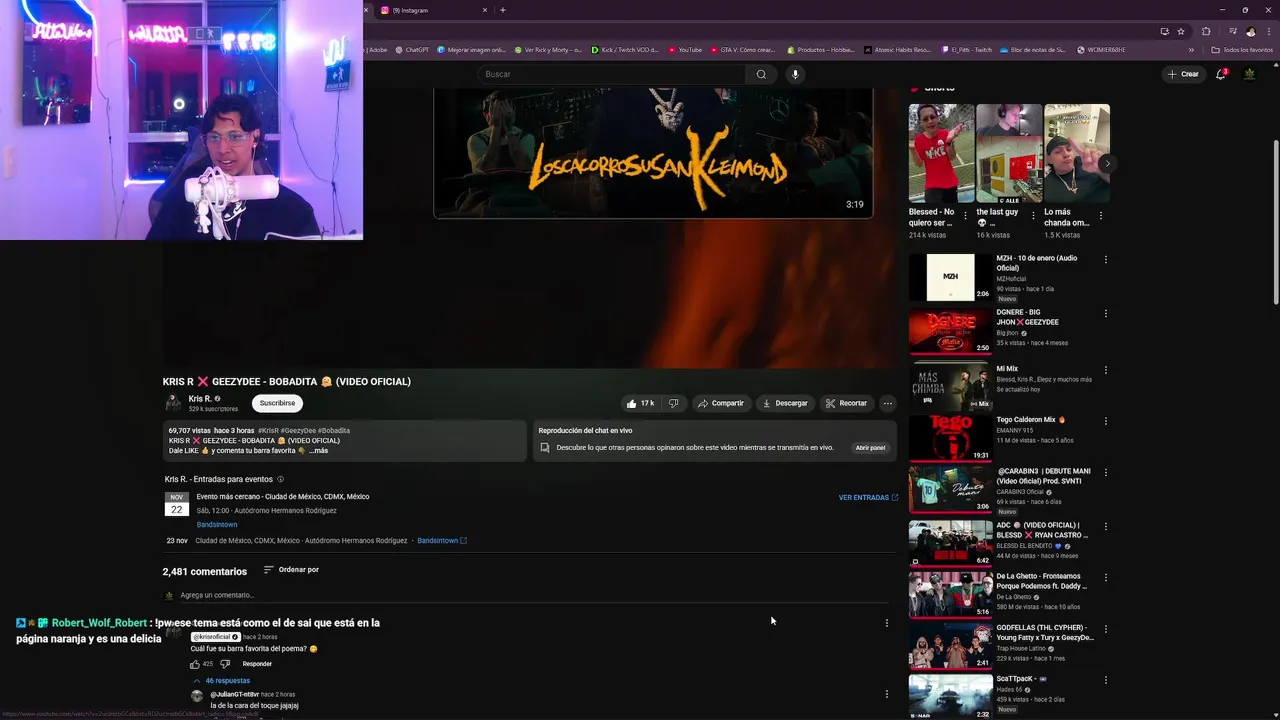Open a new browser tab
Image resolution: width=1280 pixels, height=720 pixels.
pyautogui.click(x=502, y=10)
